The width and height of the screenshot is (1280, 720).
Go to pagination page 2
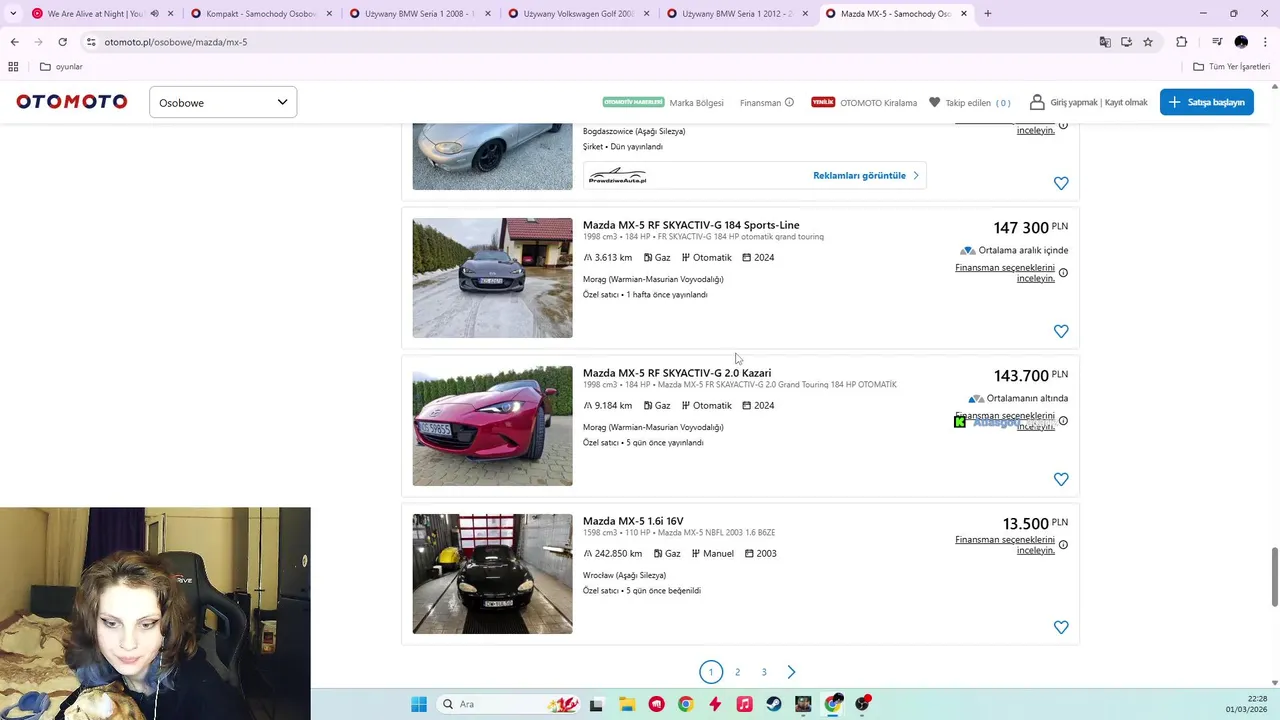[737, 672]
